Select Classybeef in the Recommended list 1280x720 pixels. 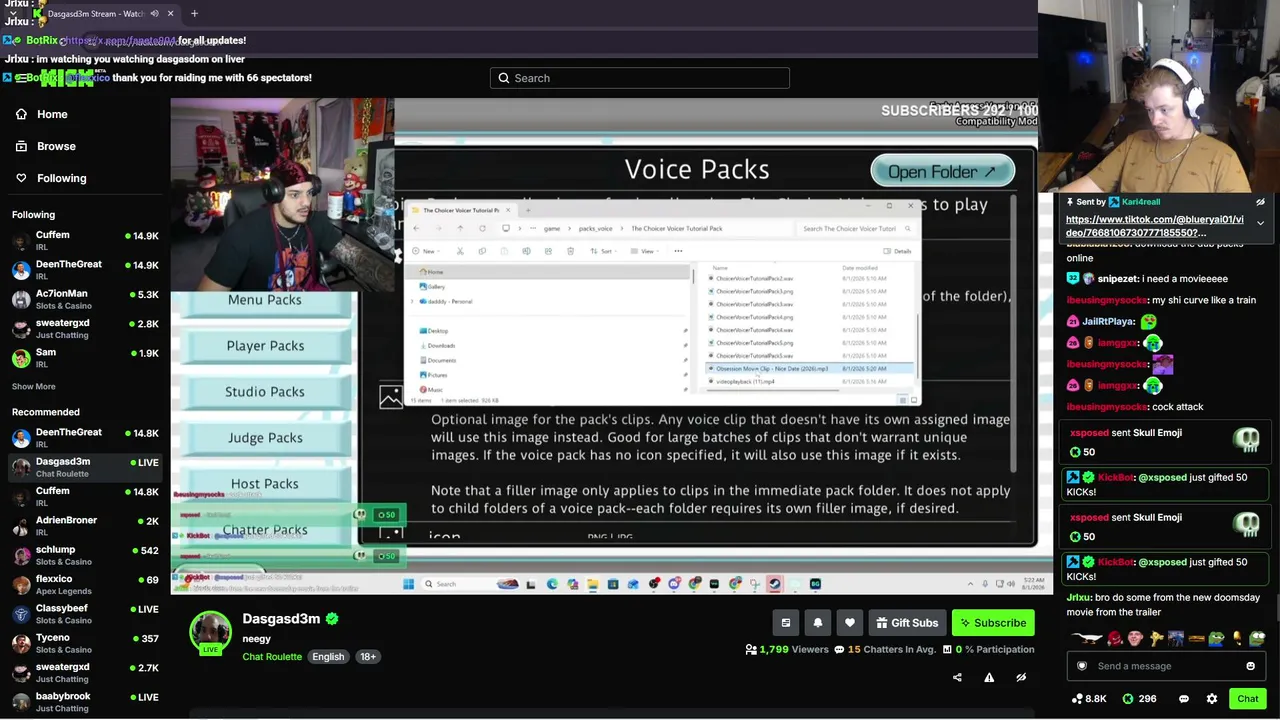pyautogui.click(x=85, y=614)
